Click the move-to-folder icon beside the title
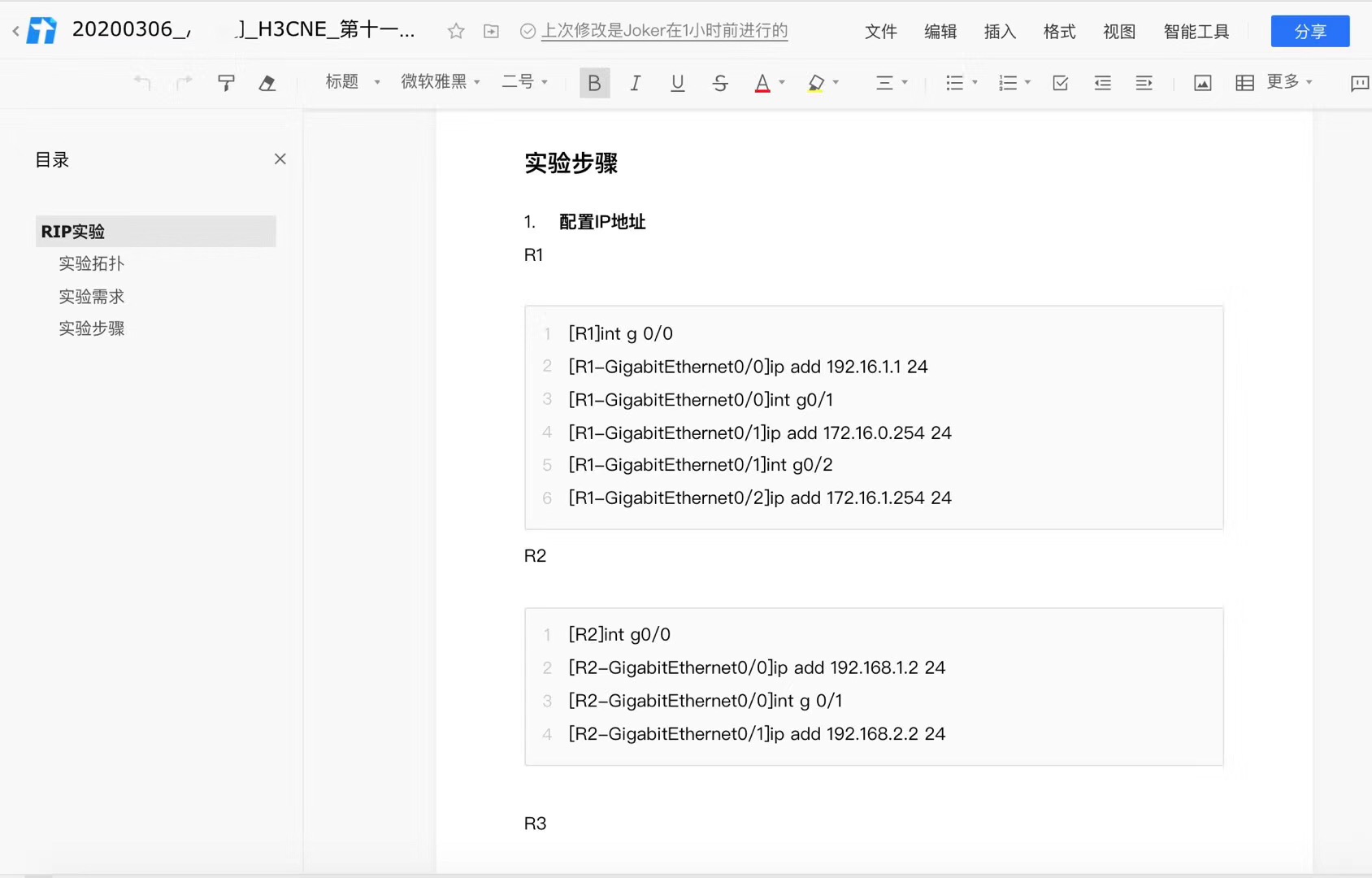Image resolution: width=1372 pixels, height=878 pixels. point(491,31)
